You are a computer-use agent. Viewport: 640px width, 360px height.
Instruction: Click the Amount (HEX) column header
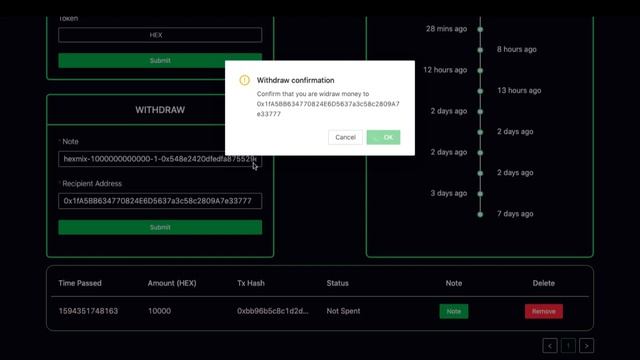pyautogui.click(x=172, y=283)
